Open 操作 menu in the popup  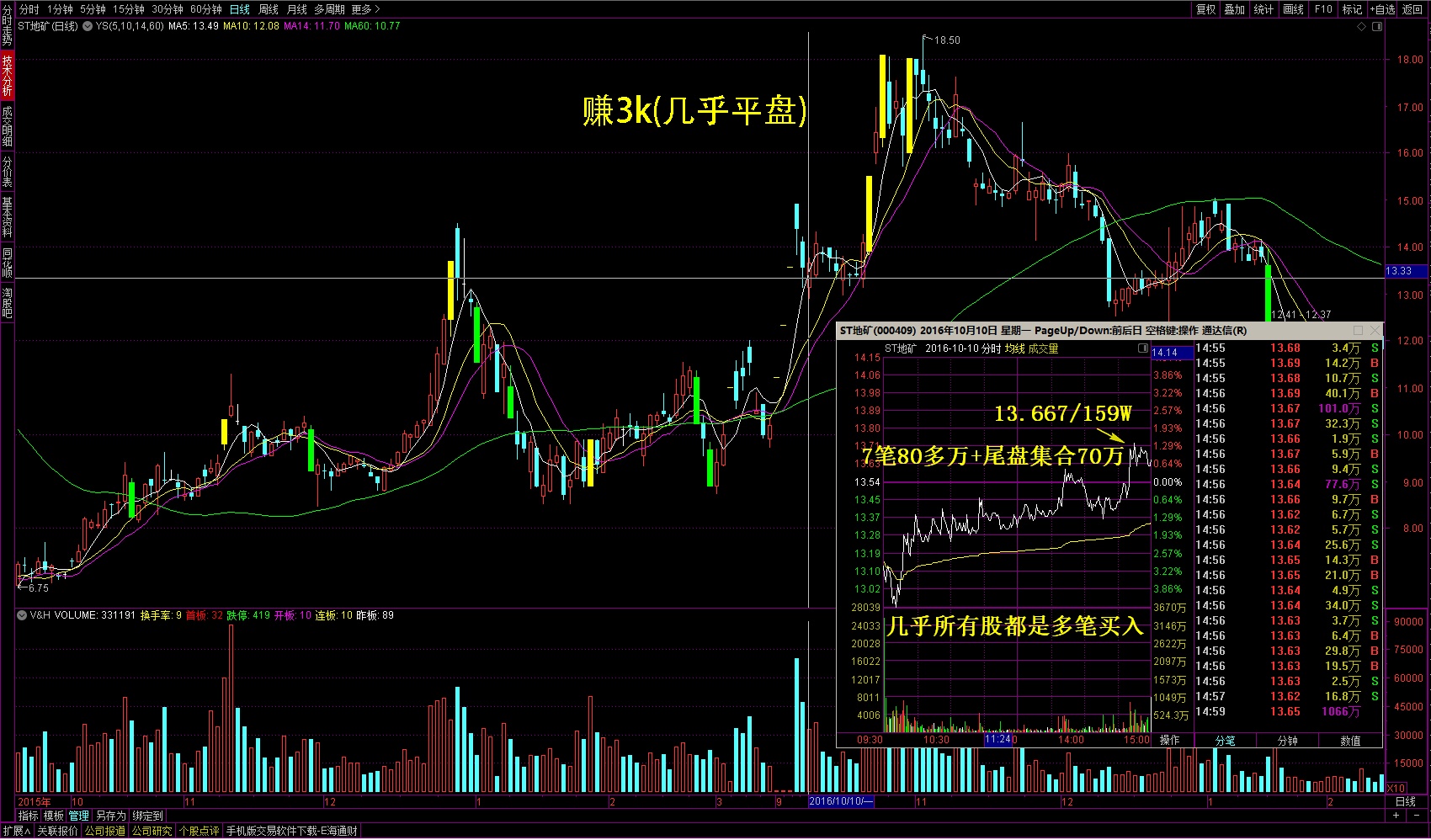click(x=1170, y=741)
